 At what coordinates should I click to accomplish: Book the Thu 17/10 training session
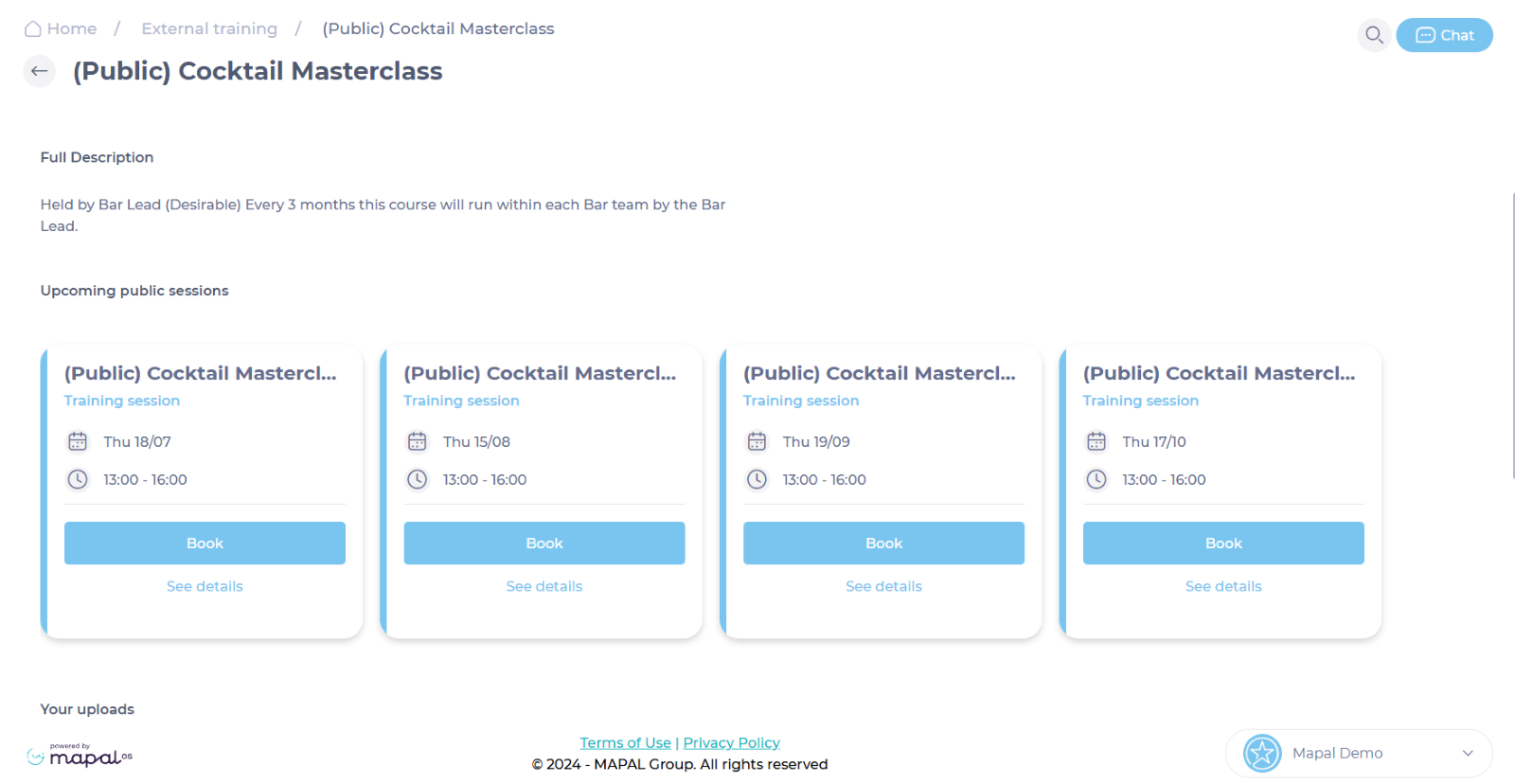point(1223,543)
